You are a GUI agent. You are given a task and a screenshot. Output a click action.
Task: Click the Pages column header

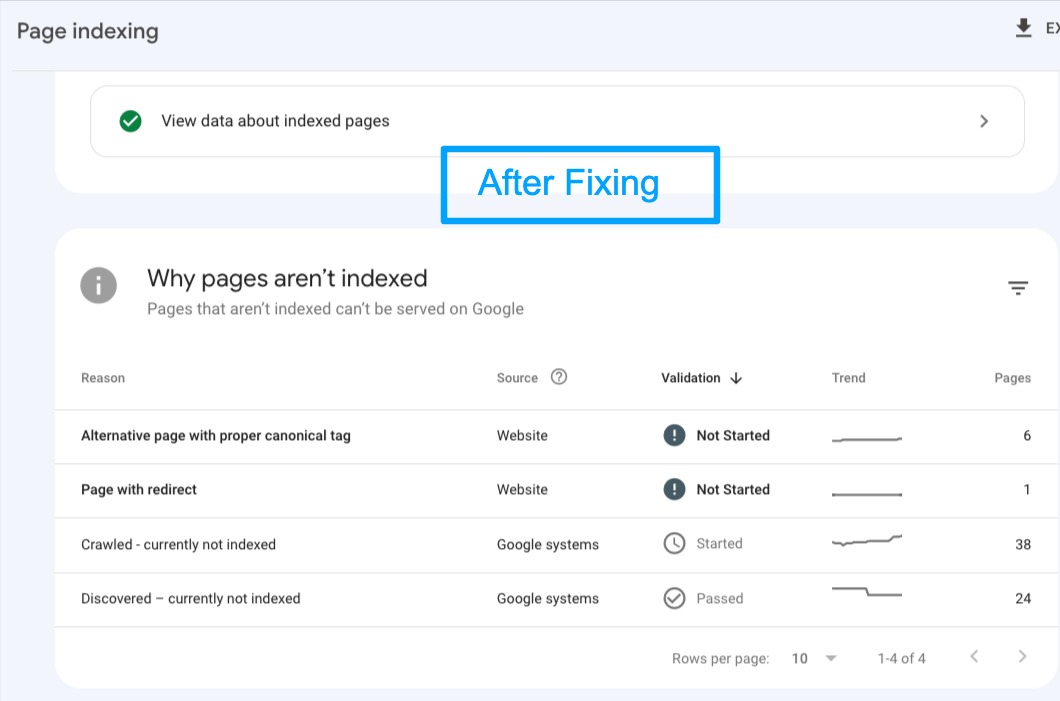1012,378
